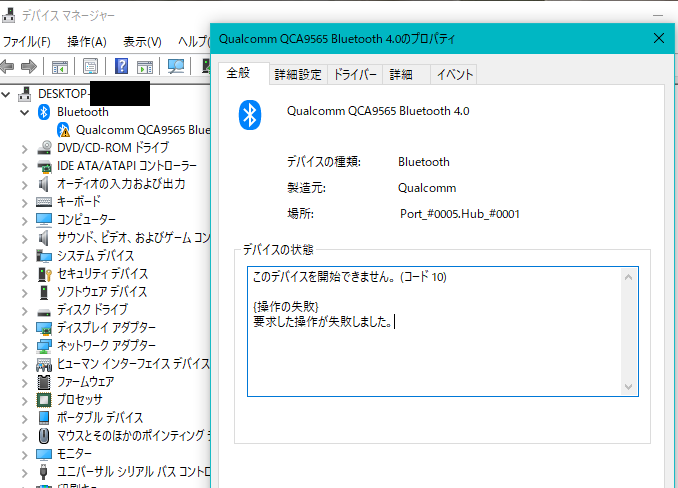This screenshot has width=678, height=488.
Task: Select the モニター tree row
Action: tap(74, 454)
